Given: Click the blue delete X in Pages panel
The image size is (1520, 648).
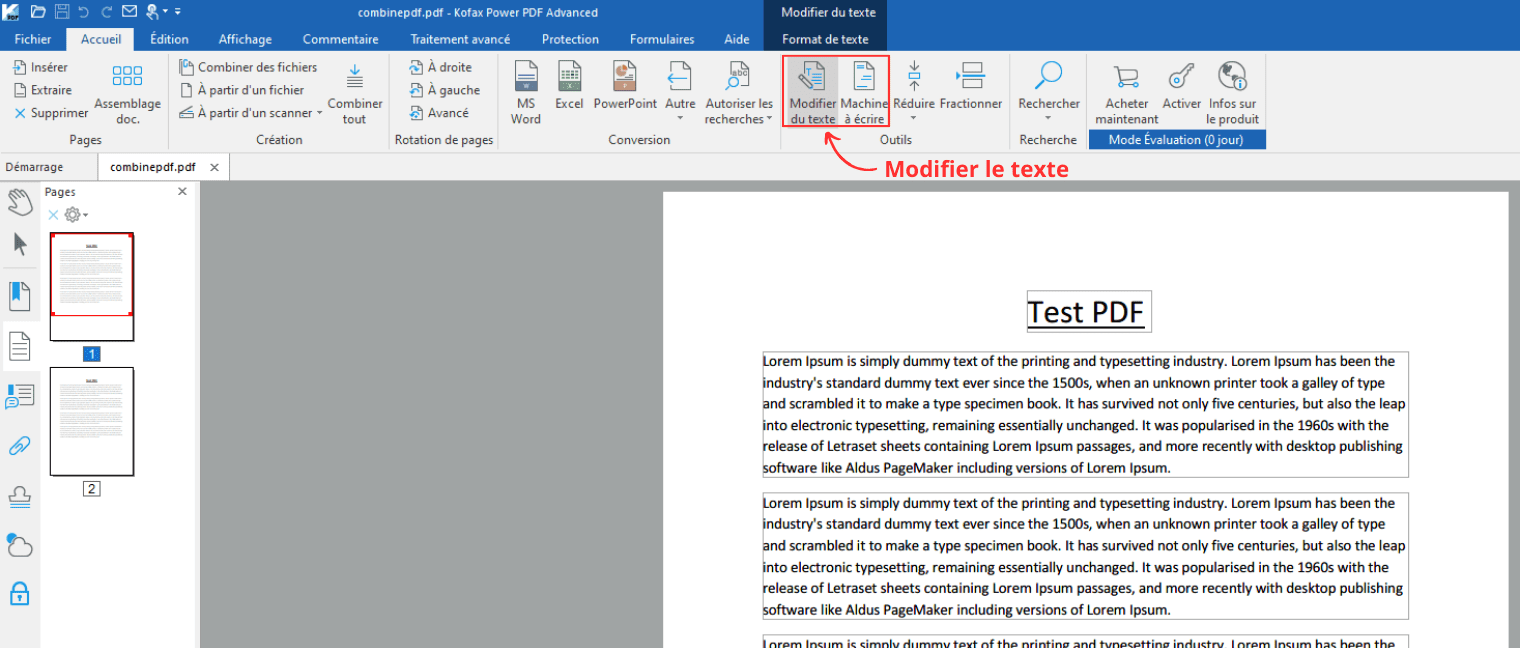Looking at the screenshot, I should [x=54, y=214].
